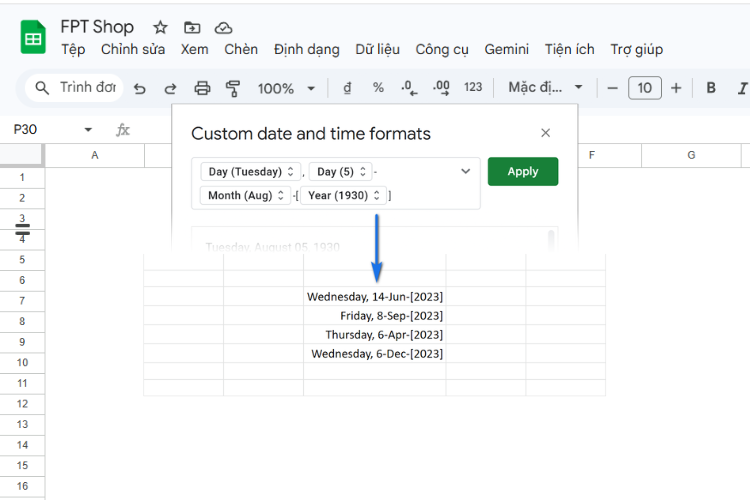
Task: Open the Name box dropdown arrow
Action: (88, 130)
